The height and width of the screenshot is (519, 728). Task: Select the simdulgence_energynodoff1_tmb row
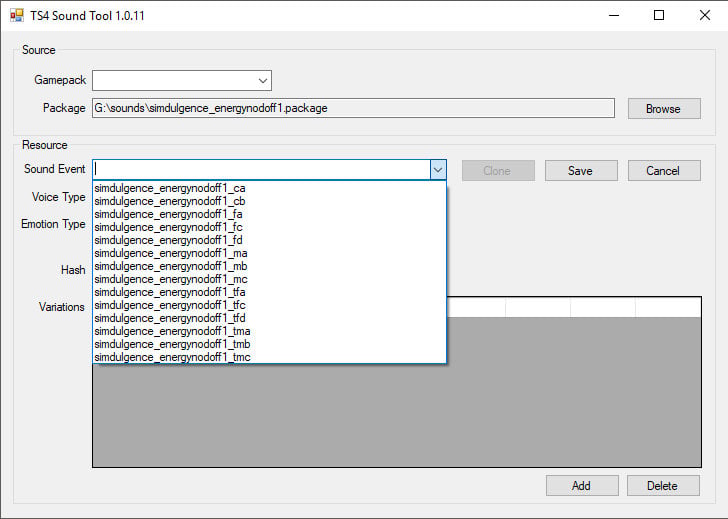pos(269,344)
